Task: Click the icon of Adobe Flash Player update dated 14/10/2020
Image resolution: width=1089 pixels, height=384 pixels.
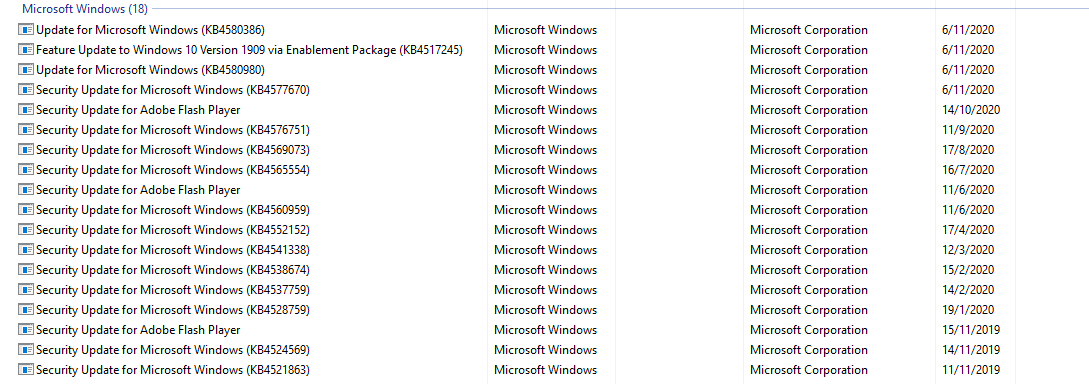Action: pyautogui.click(x=26, y=110)
